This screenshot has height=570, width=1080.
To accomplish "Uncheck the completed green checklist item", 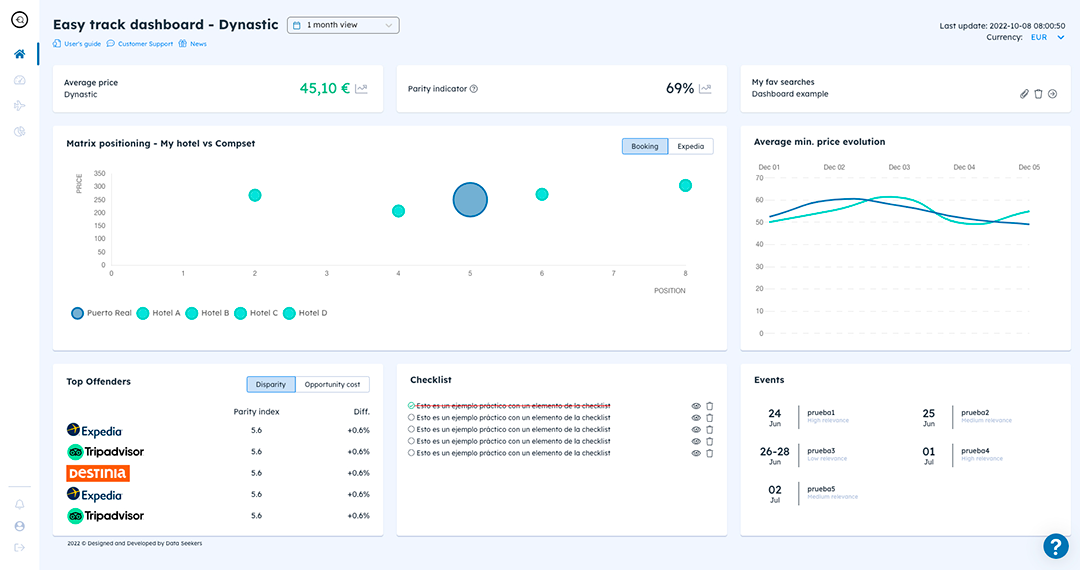I will tap(411, 406).
